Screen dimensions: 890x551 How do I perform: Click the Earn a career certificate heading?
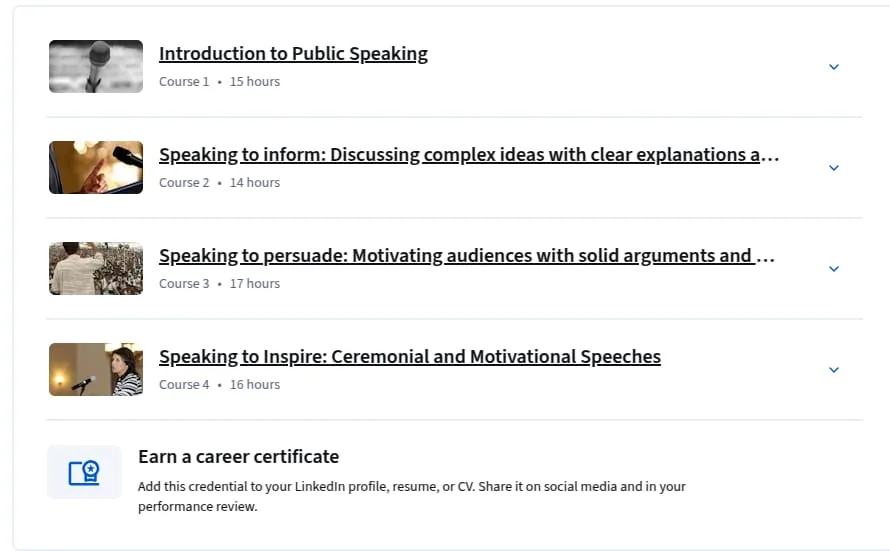(x=238, y=457)
